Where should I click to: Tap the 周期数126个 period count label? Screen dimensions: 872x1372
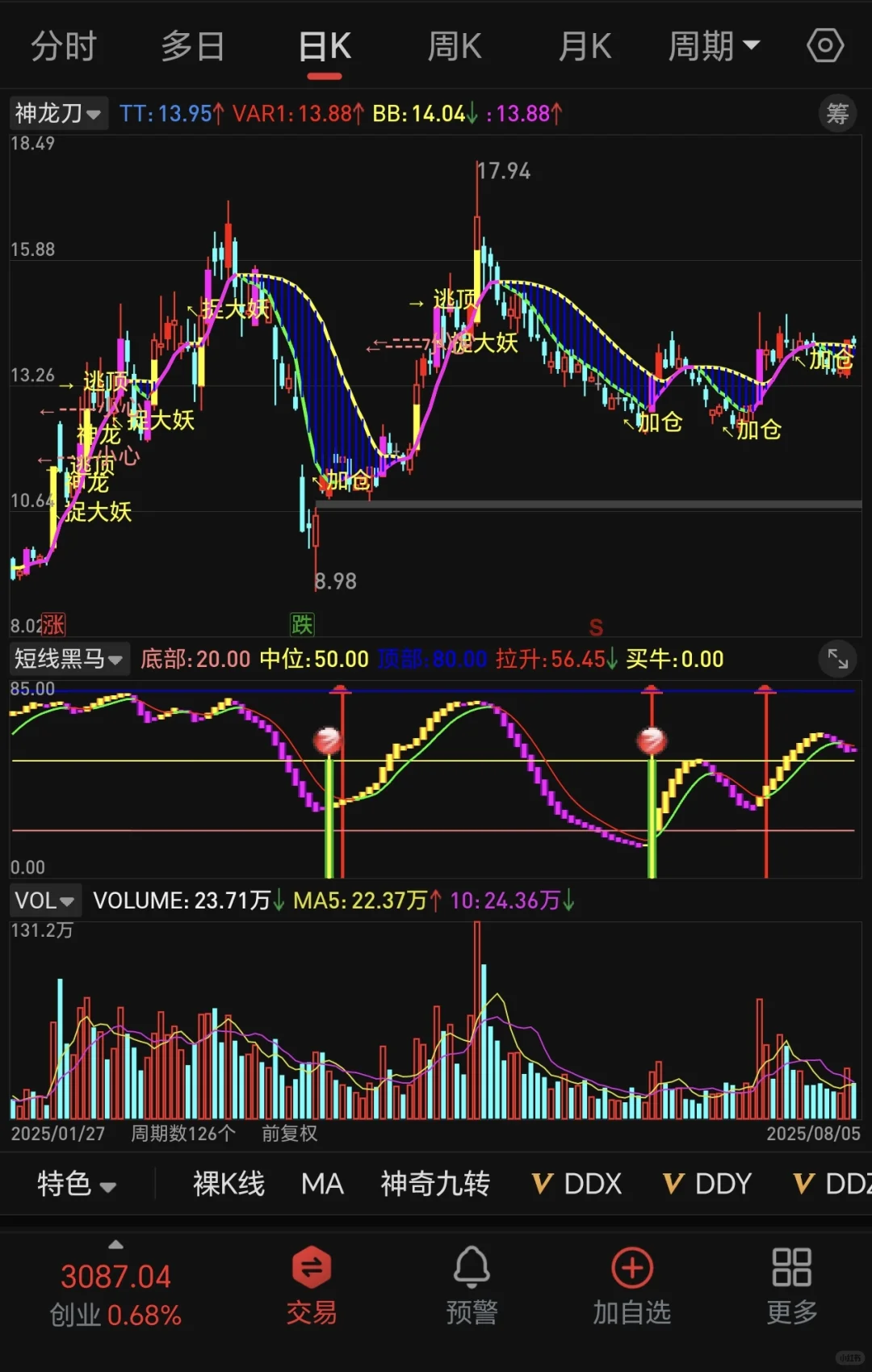pyautogui.click(x=183, y=1134)
